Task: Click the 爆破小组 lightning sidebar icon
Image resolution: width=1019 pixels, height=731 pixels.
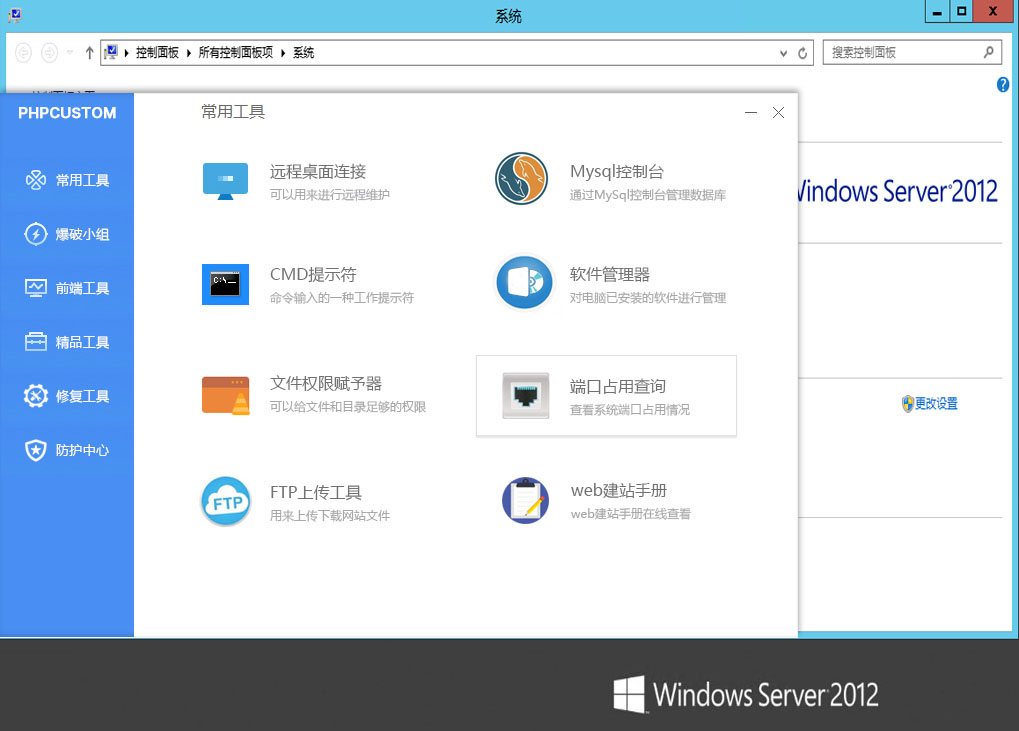Action: point(36,233)
